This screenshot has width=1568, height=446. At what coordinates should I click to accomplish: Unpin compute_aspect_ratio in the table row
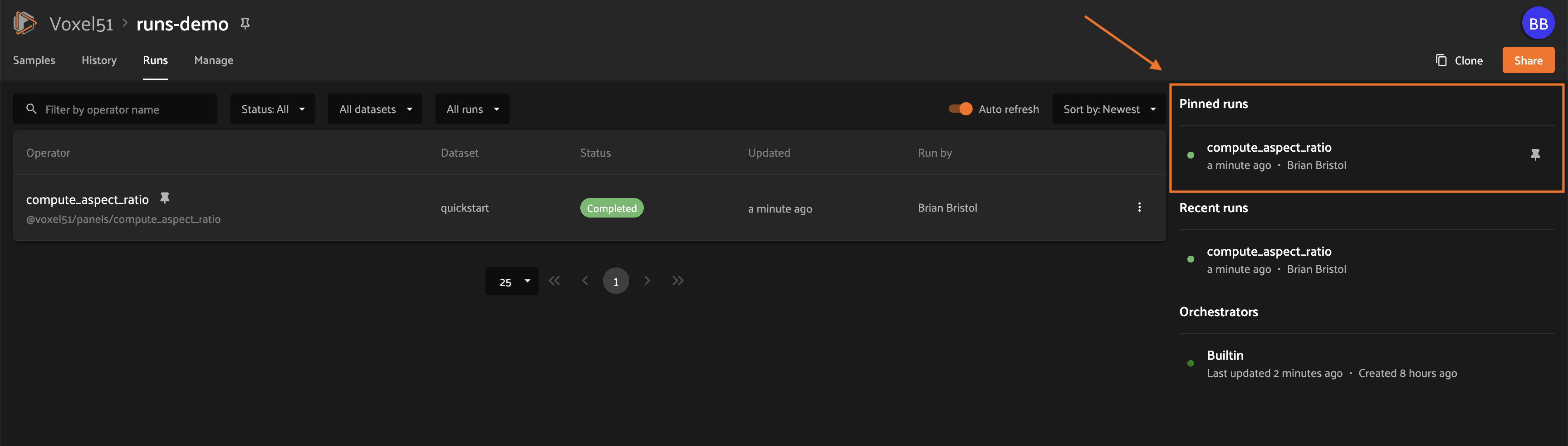coord(164,198)
